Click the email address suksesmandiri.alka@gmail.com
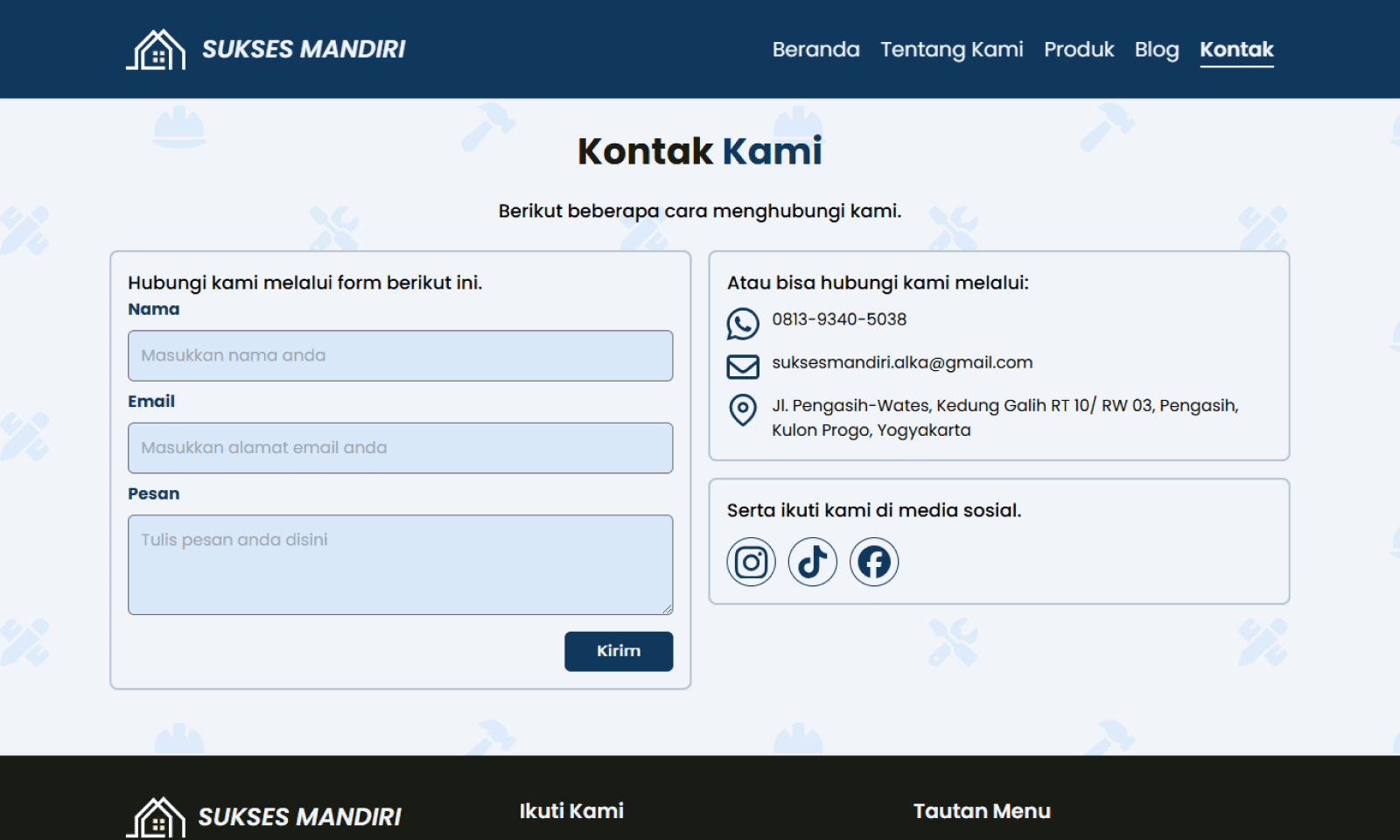 (x=901, y=362)
